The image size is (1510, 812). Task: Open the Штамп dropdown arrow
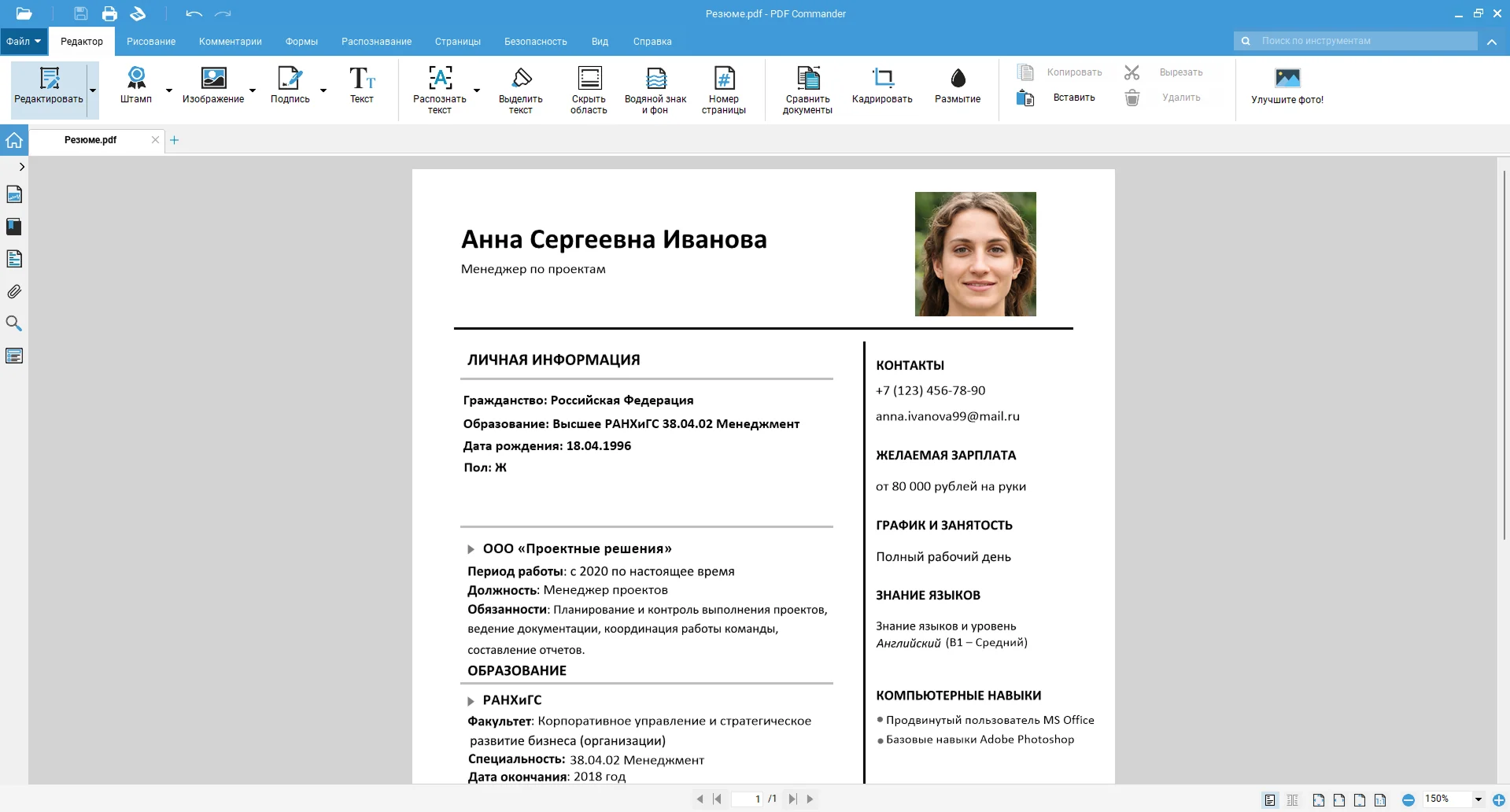tap(167, 90)
